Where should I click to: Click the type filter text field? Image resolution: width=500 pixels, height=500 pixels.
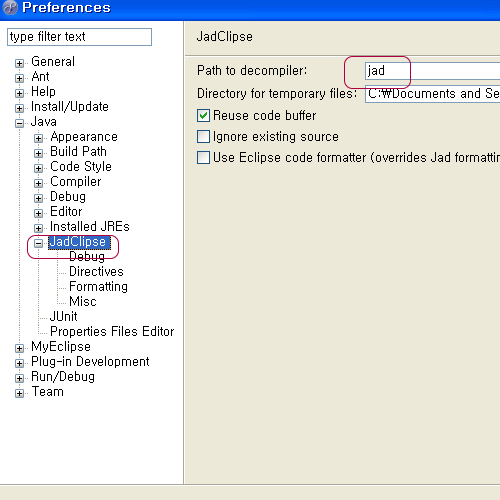coord(79,37)
